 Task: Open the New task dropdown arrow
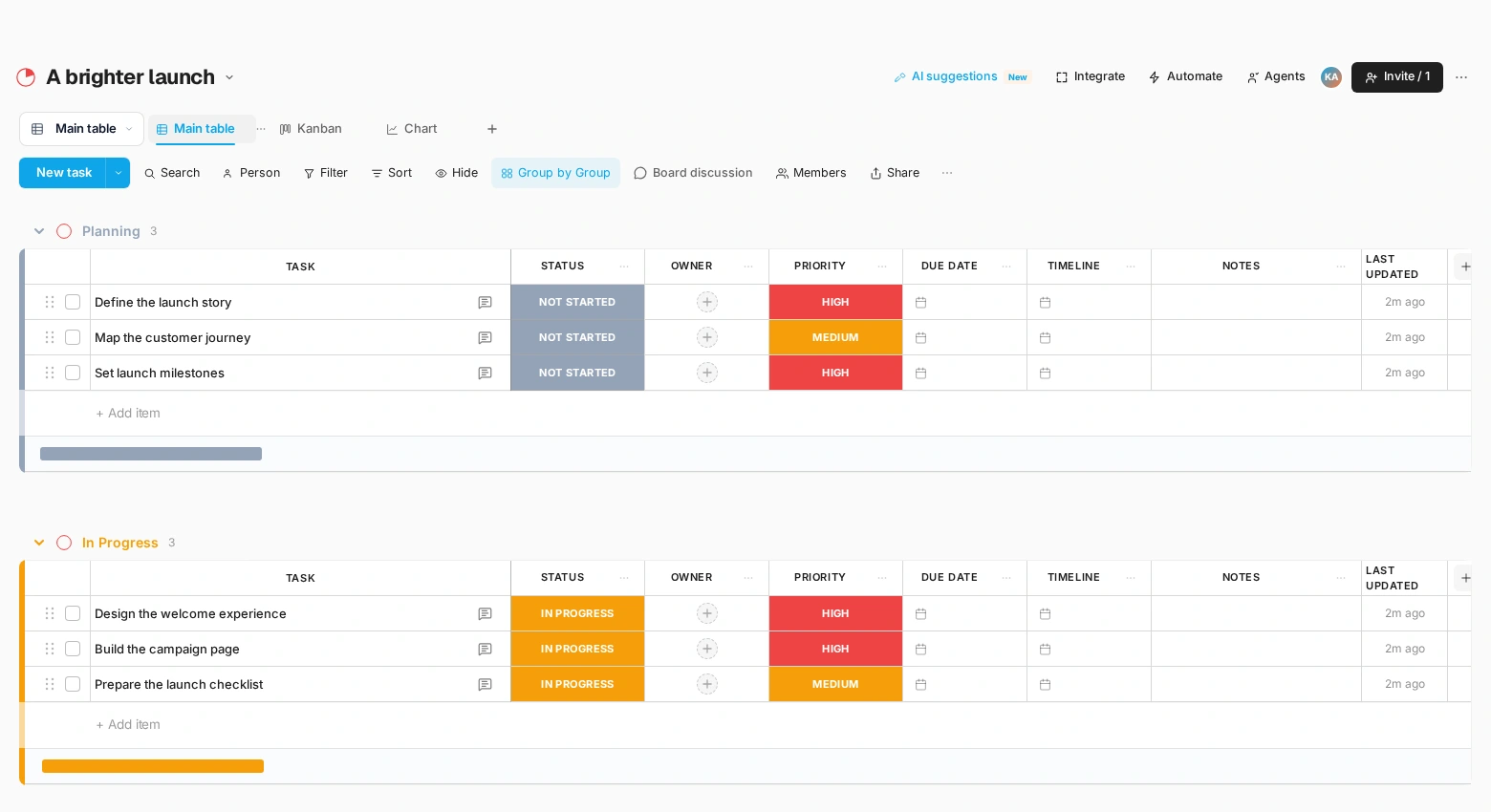(x=118, y=173)
